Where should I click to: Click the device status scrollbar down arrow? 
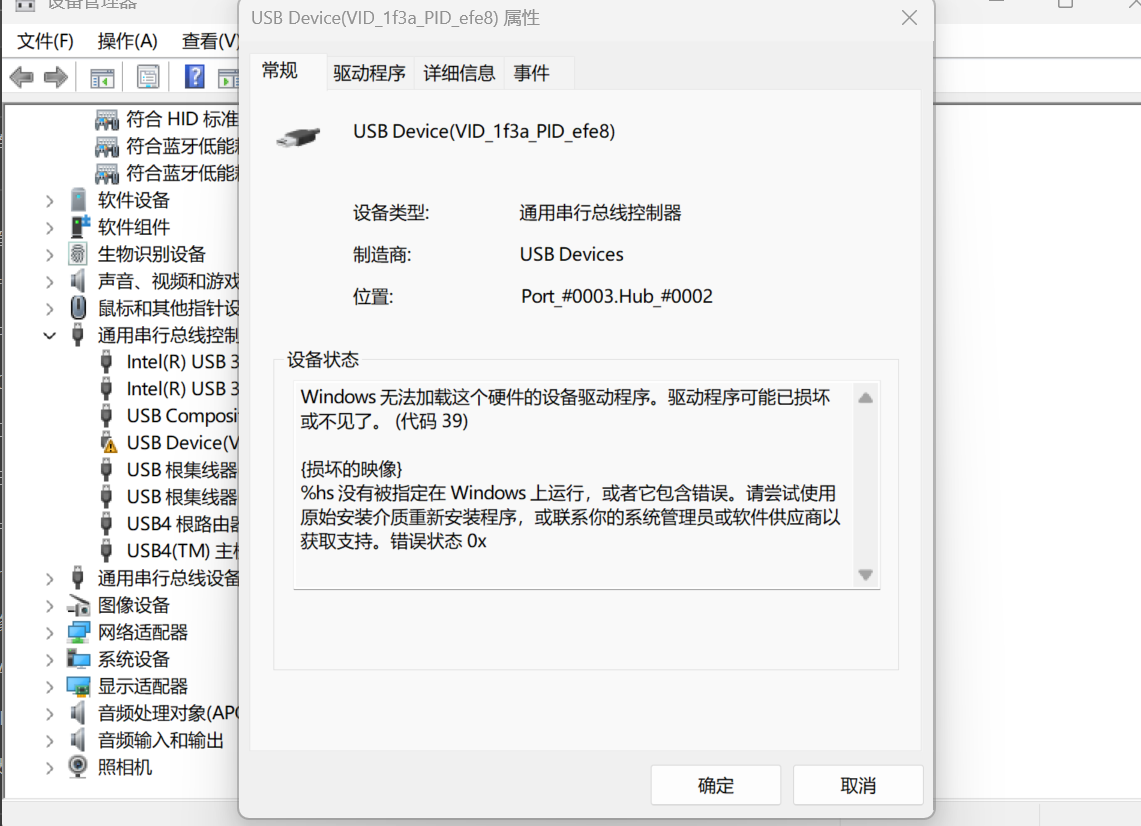(x=864, y=574)
